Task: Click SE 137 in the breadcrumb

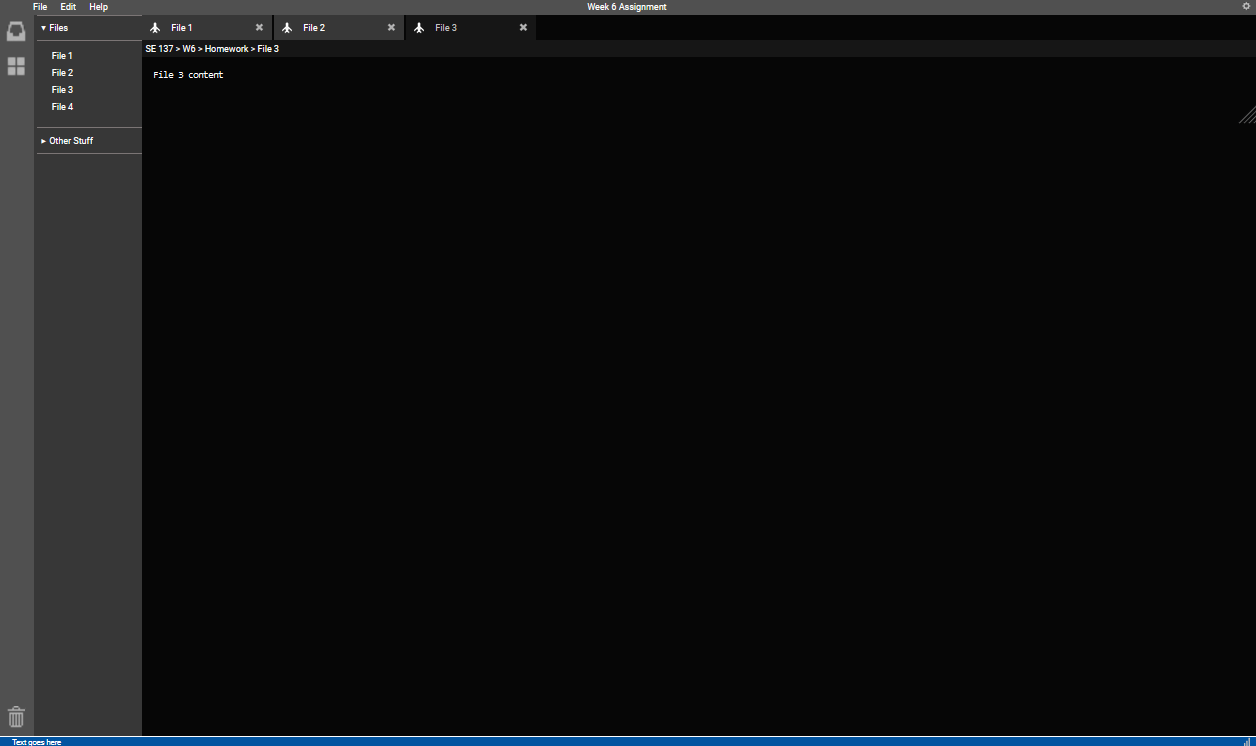Action: click(159, 49)
